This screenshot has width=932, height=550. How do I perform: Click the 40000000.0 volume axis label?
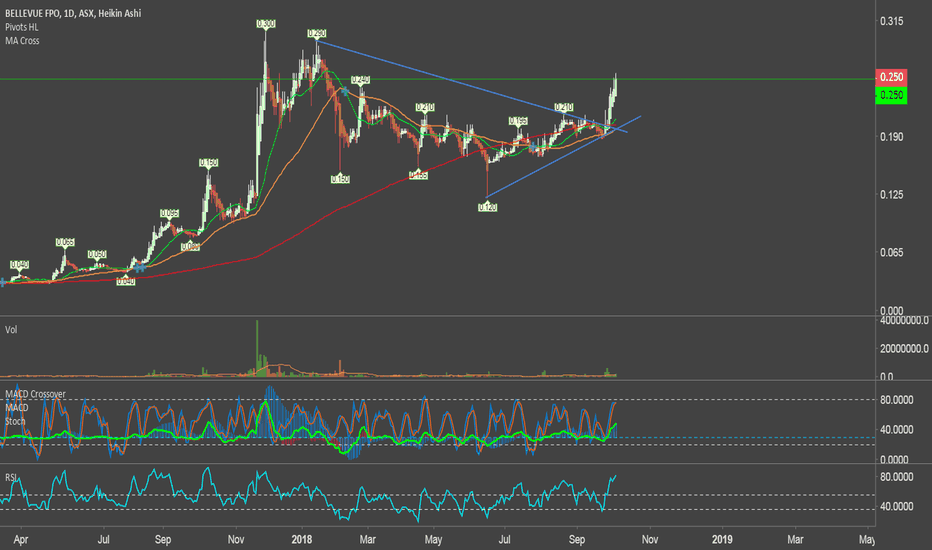click(903, 320)
